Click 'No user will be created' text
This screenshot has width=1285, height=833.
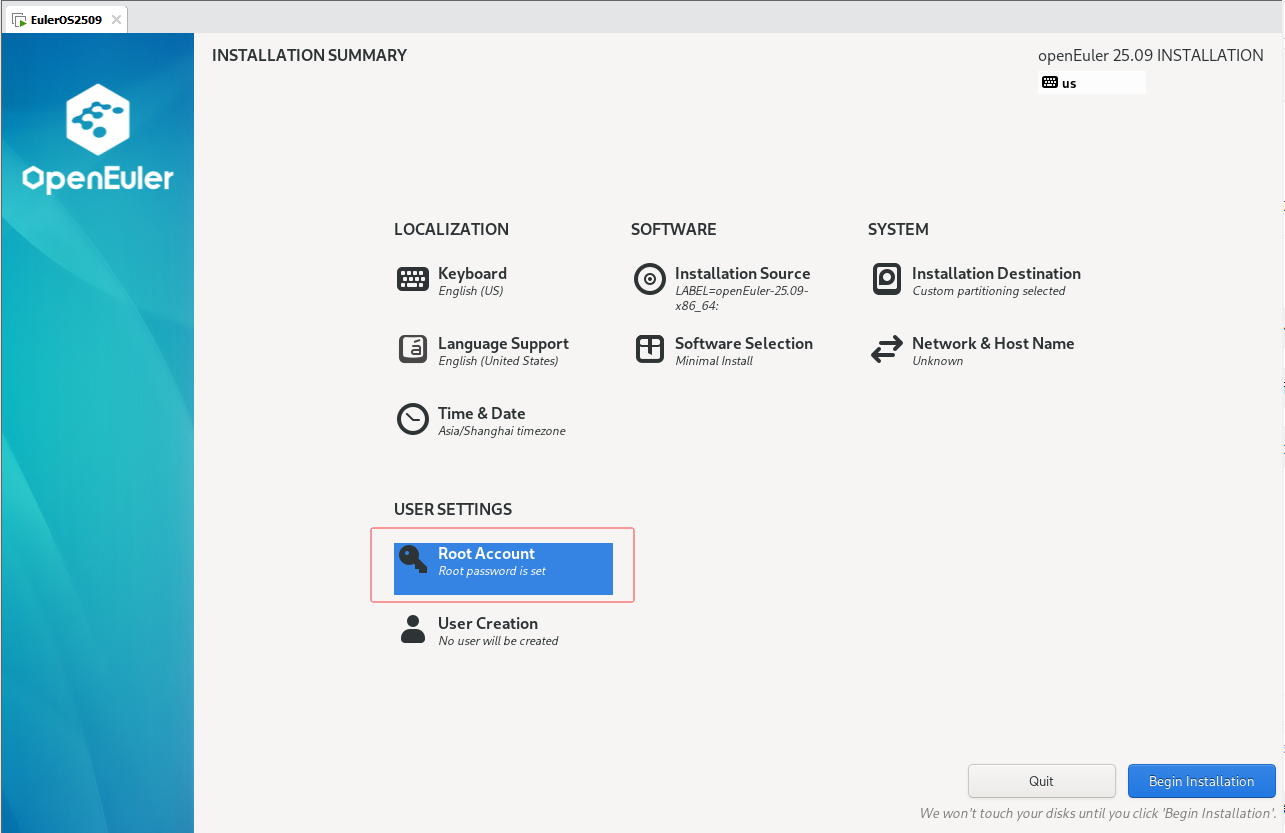point(498,641)
